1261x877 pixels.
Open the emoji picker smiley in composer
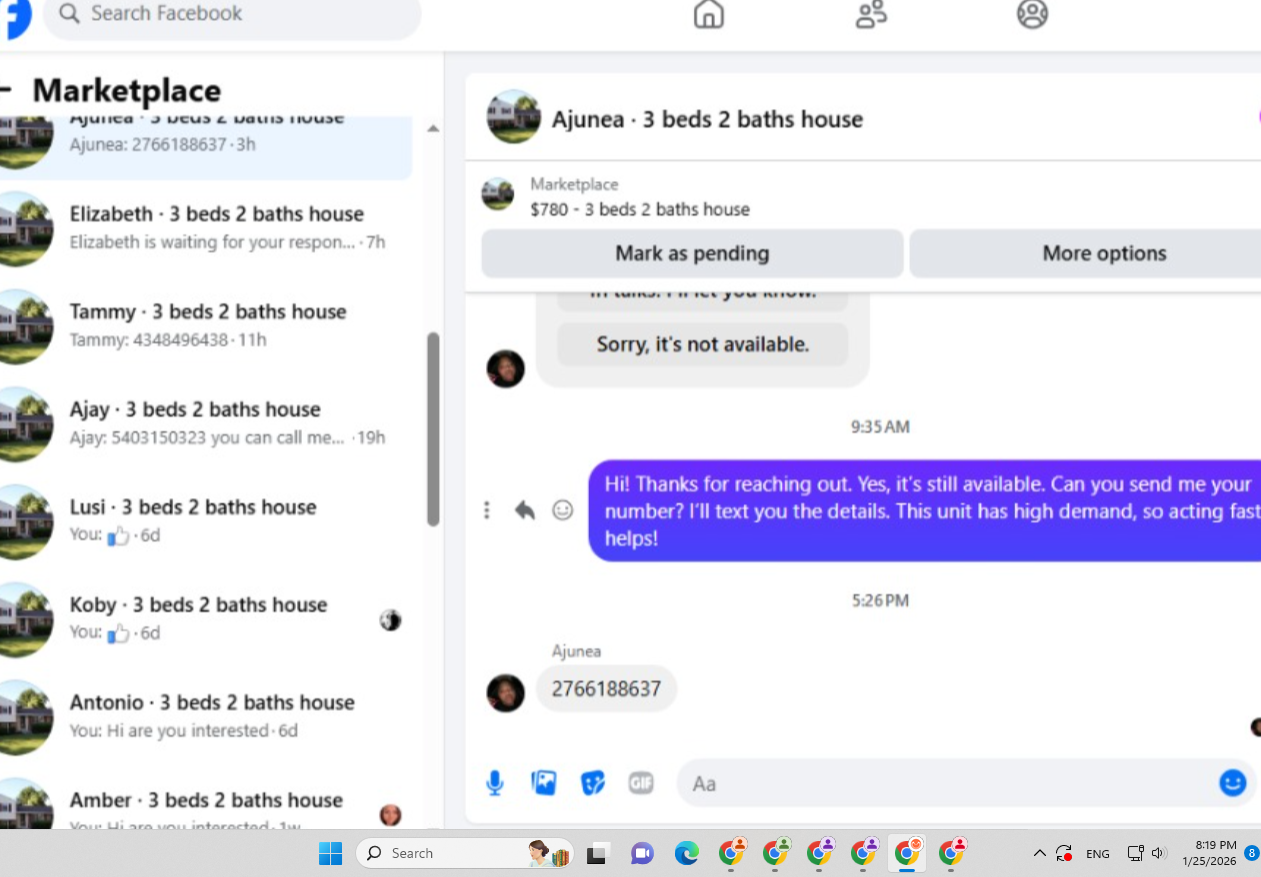pos(1233,782)
